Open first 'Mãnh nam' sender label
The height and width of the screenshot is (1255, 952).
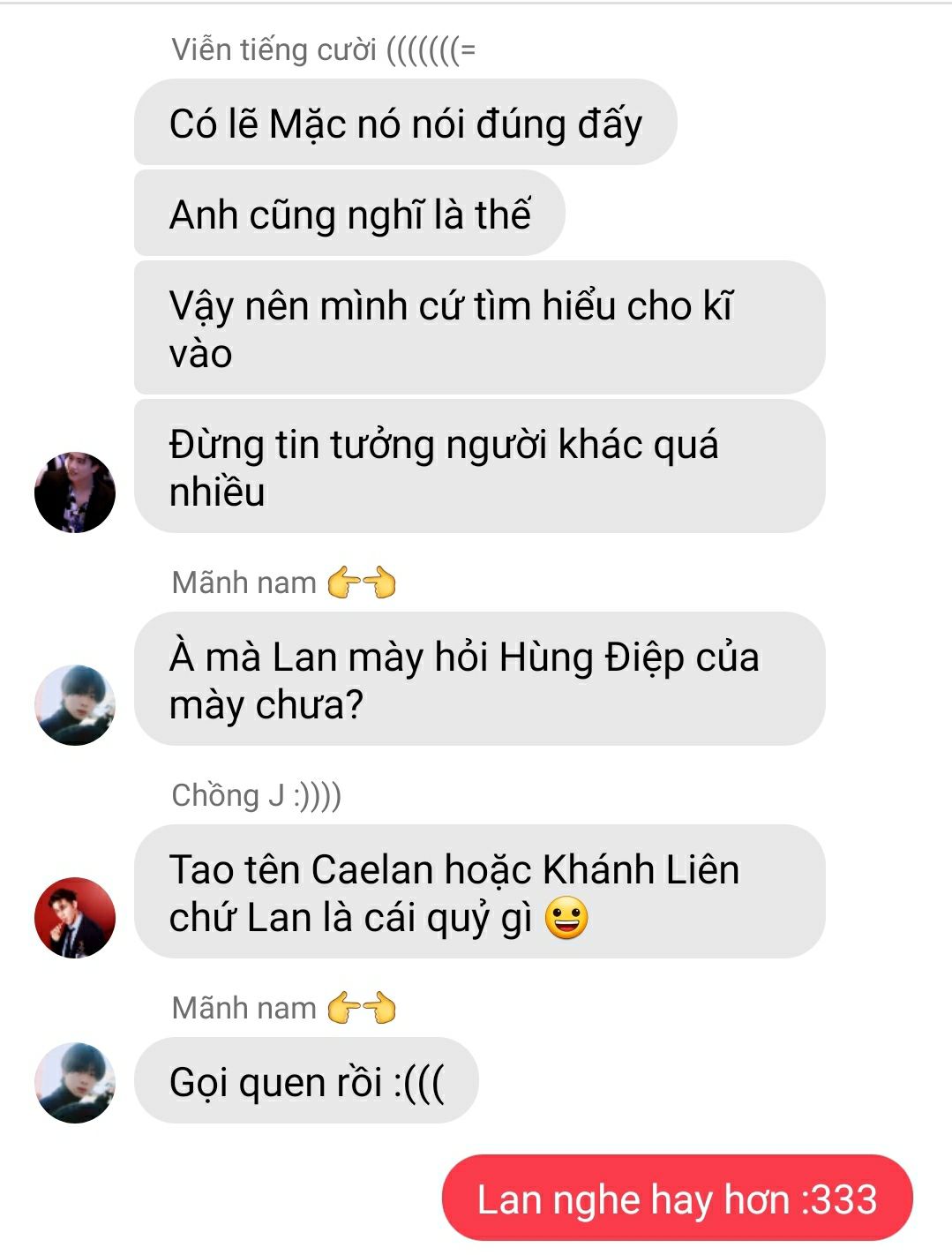pyautogui.click(x=244, y=582)
